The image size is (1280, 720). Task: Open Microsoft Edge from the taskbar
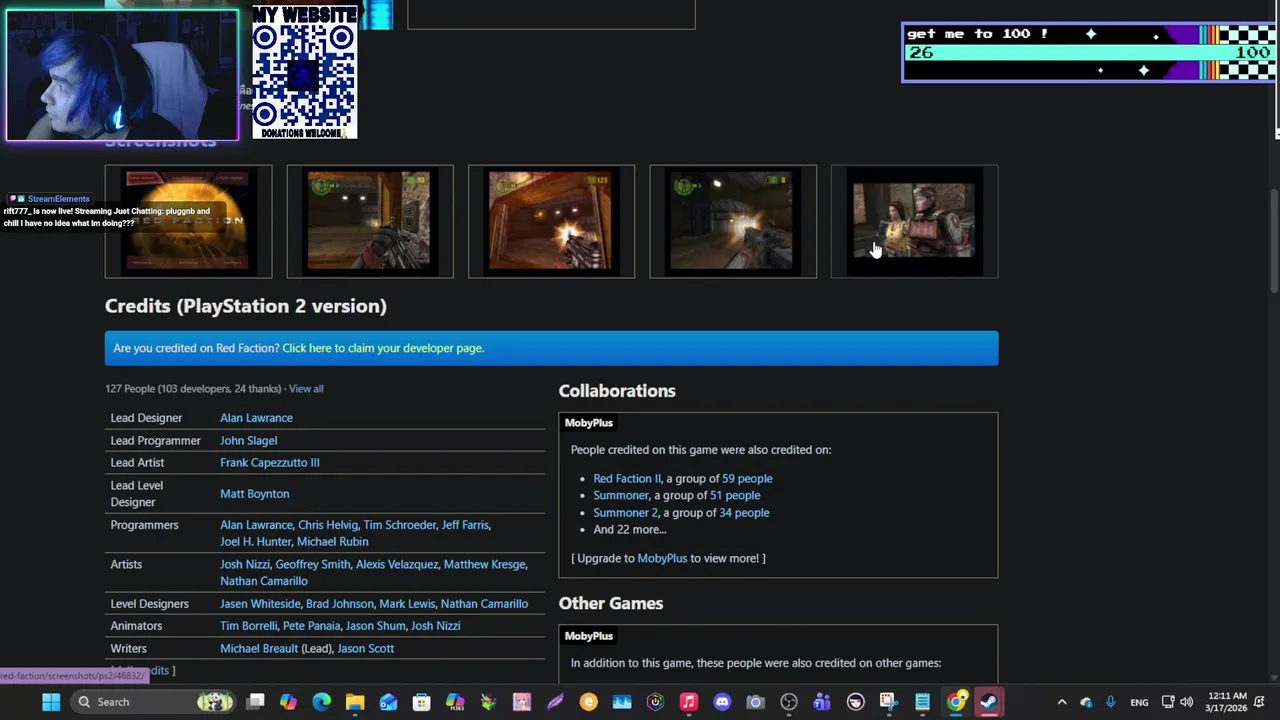[321, 702]
